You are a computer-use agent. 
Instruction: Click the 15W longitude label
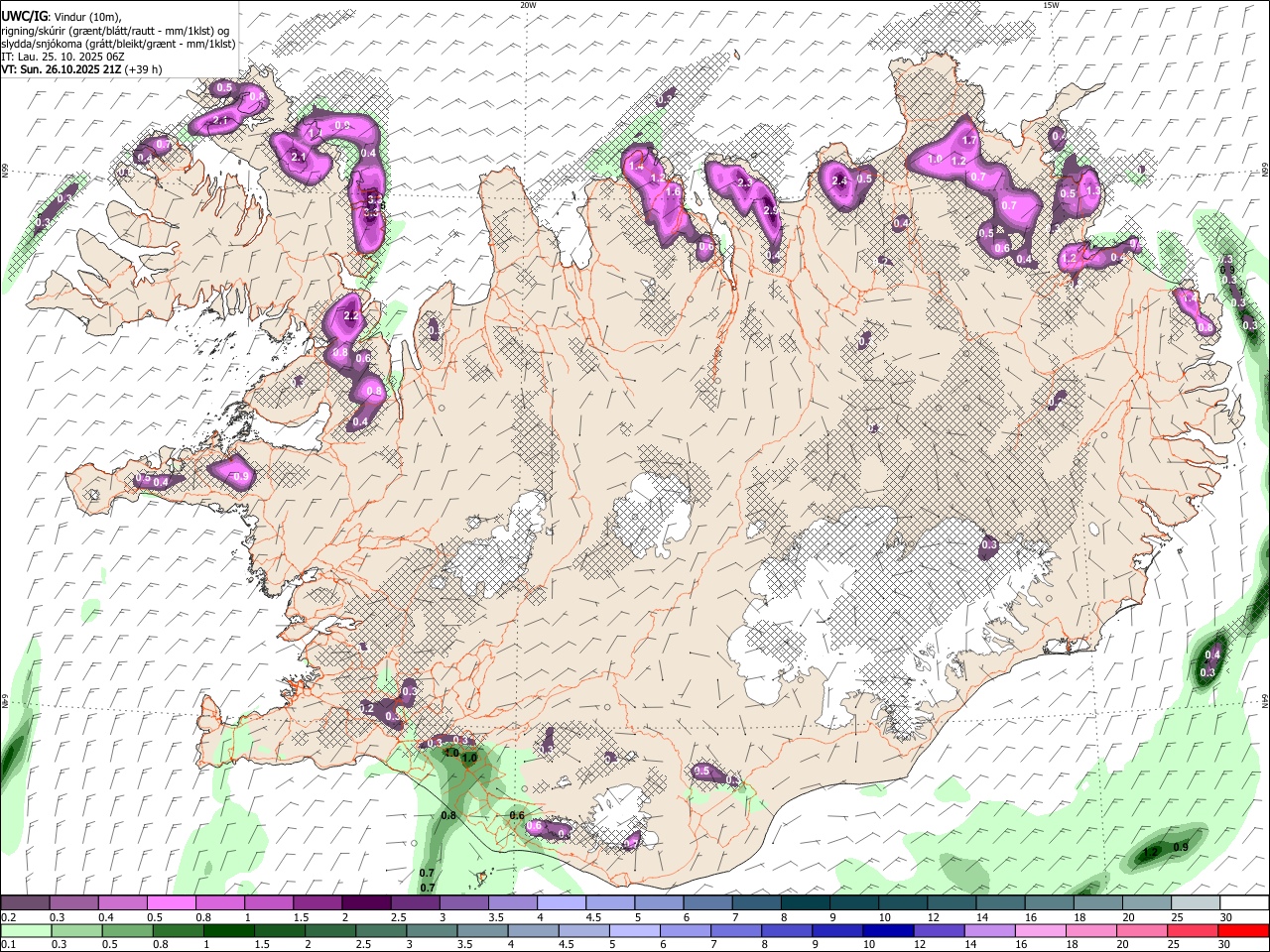[x=1051, y=5]
